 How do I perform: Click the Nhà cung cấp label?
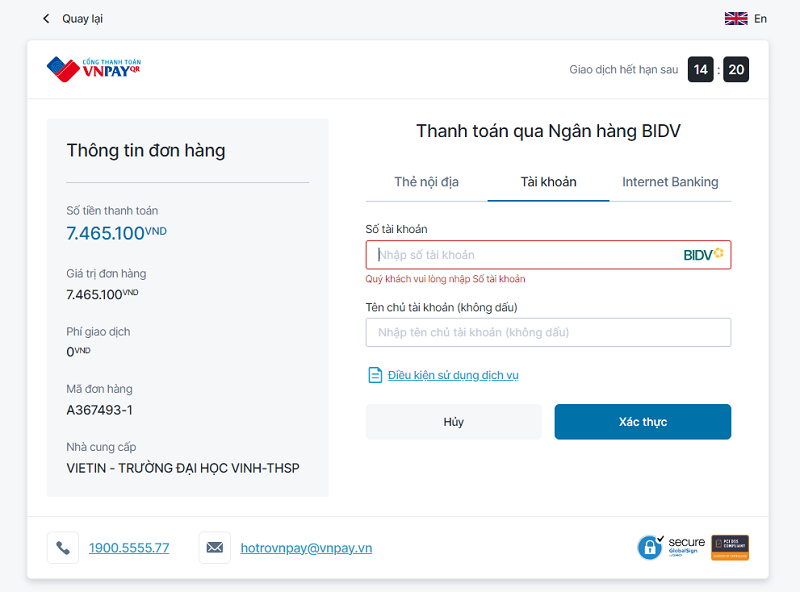(x=101, y=447)
